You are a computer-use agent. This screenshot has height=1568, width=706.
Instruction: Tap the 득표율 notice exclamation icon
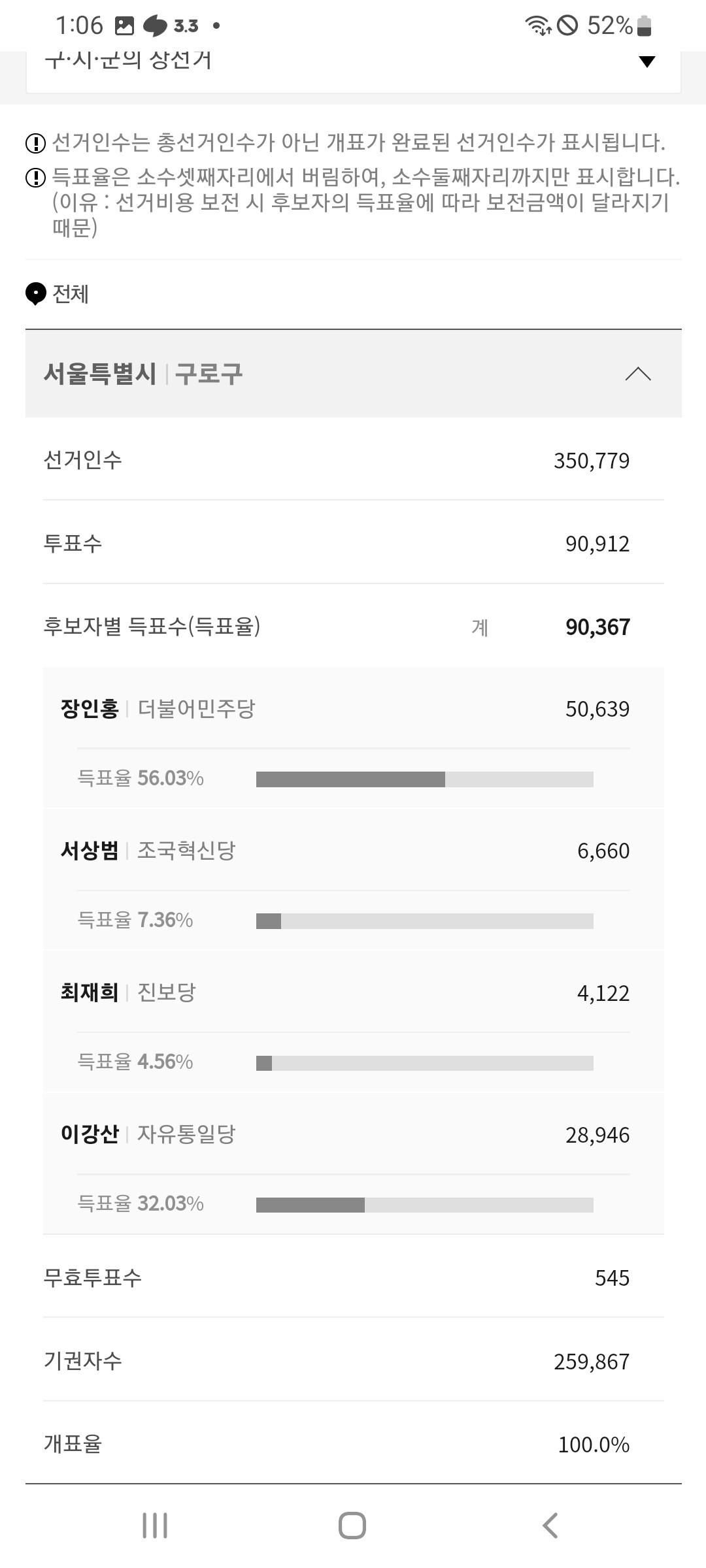coord(35,177)
